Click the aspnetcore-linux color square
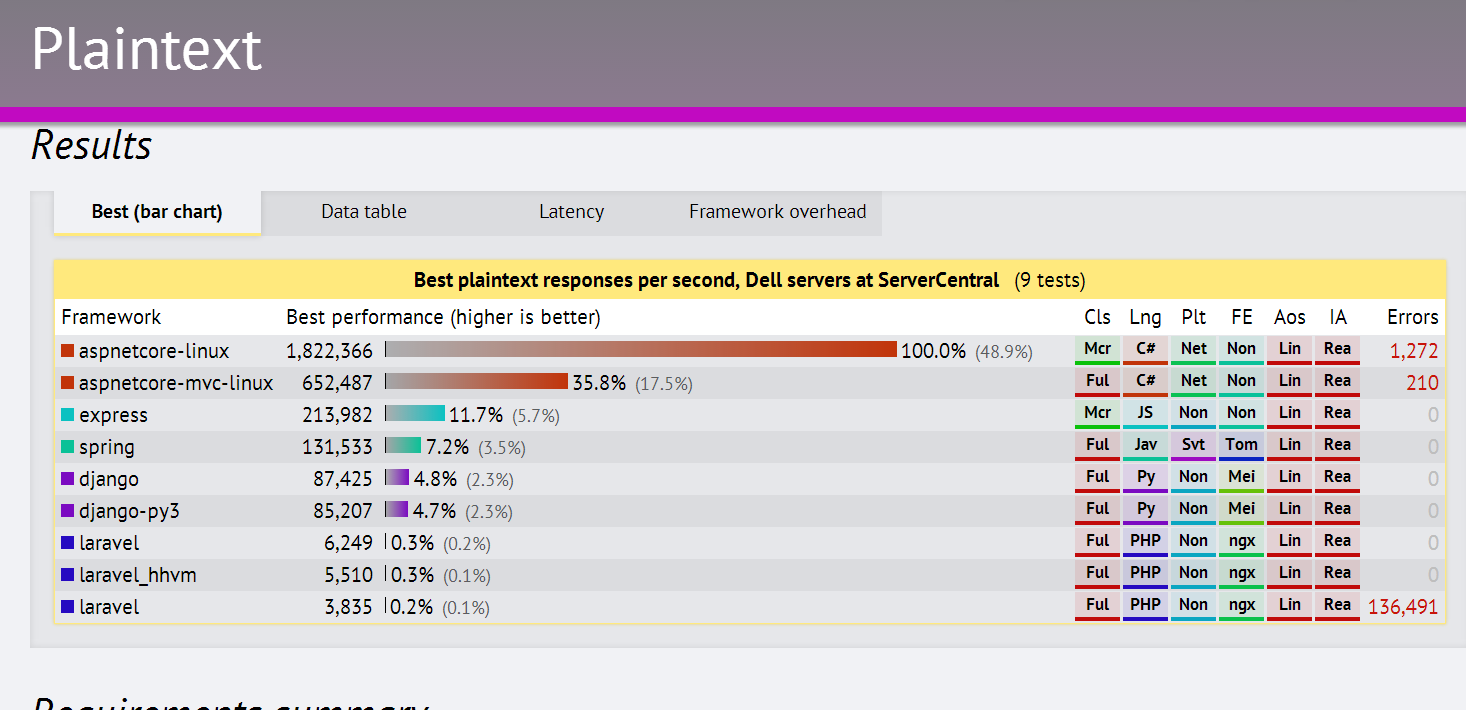The width and height of the screenshot is (1466, 710). (68, 351)
